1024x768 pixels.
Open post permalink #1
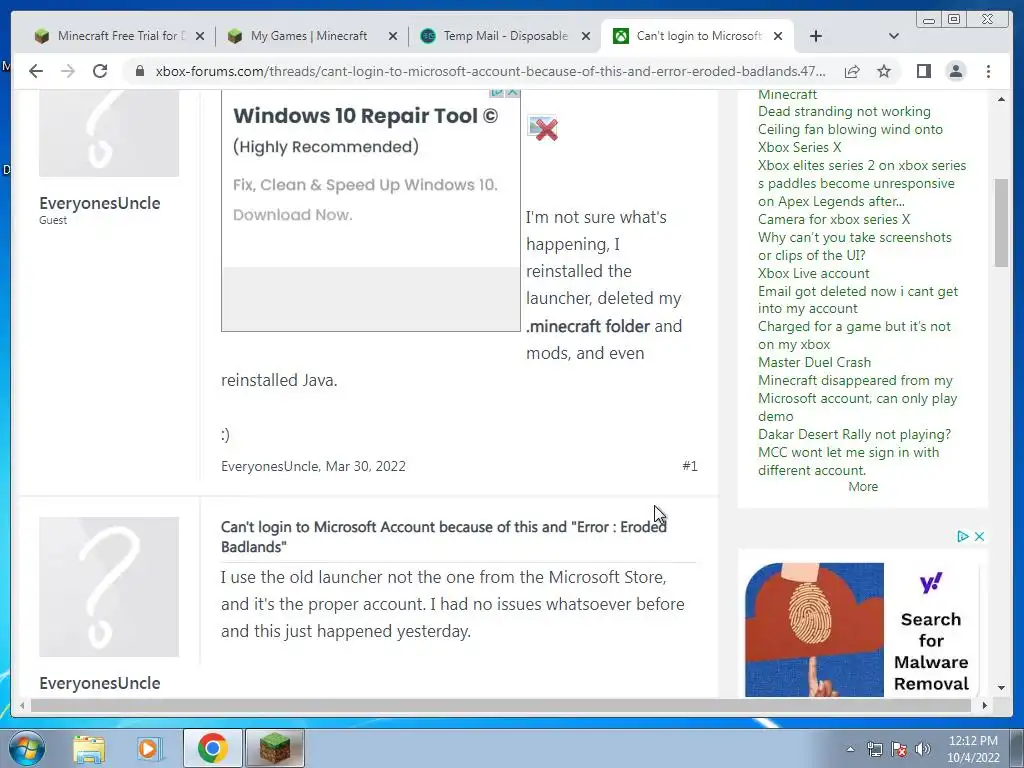tap(690, 466)
